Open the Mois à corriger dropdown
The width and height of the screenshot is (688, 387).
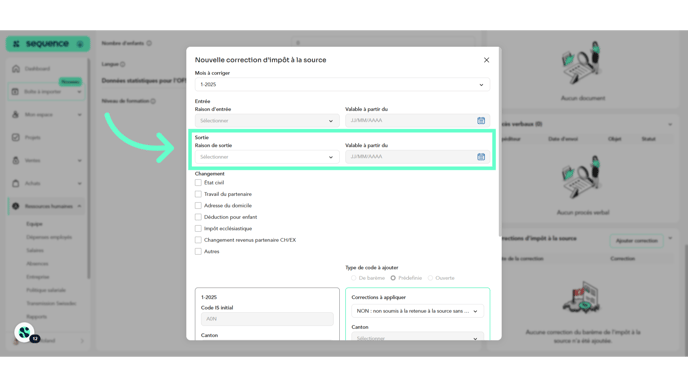point(342,85)
